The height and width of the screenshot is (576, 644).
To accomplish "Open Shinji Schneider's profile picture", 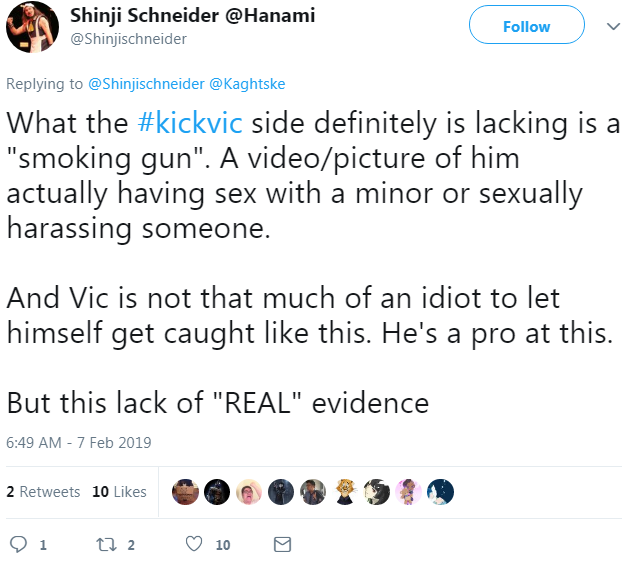I will tap(32, 27).
